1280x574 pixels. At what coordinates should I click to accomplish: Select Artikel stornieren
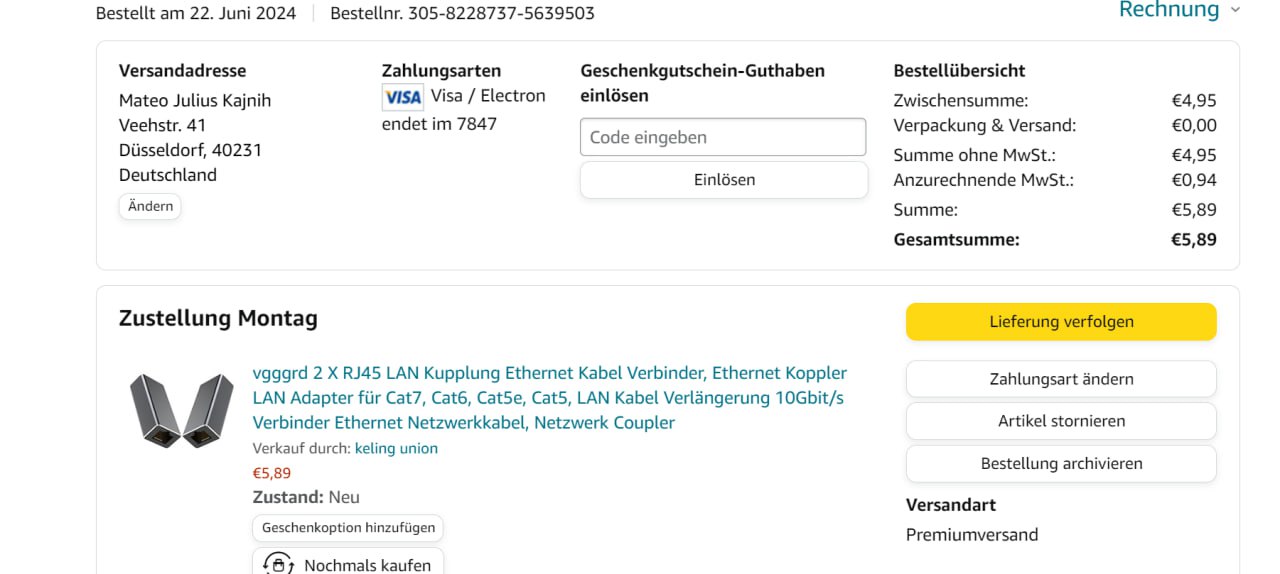point(1060,421)
